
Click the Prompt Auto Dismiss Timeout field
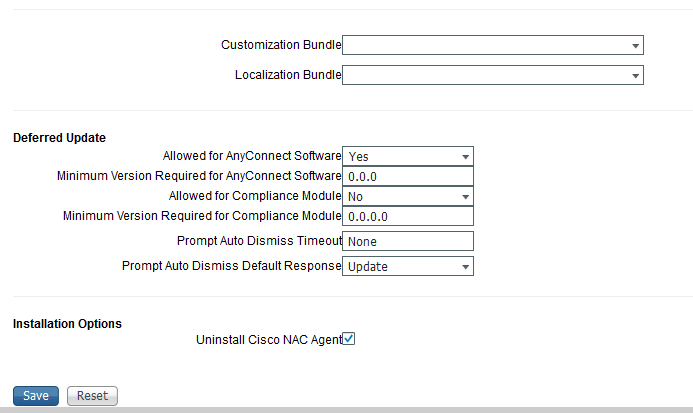407,241
